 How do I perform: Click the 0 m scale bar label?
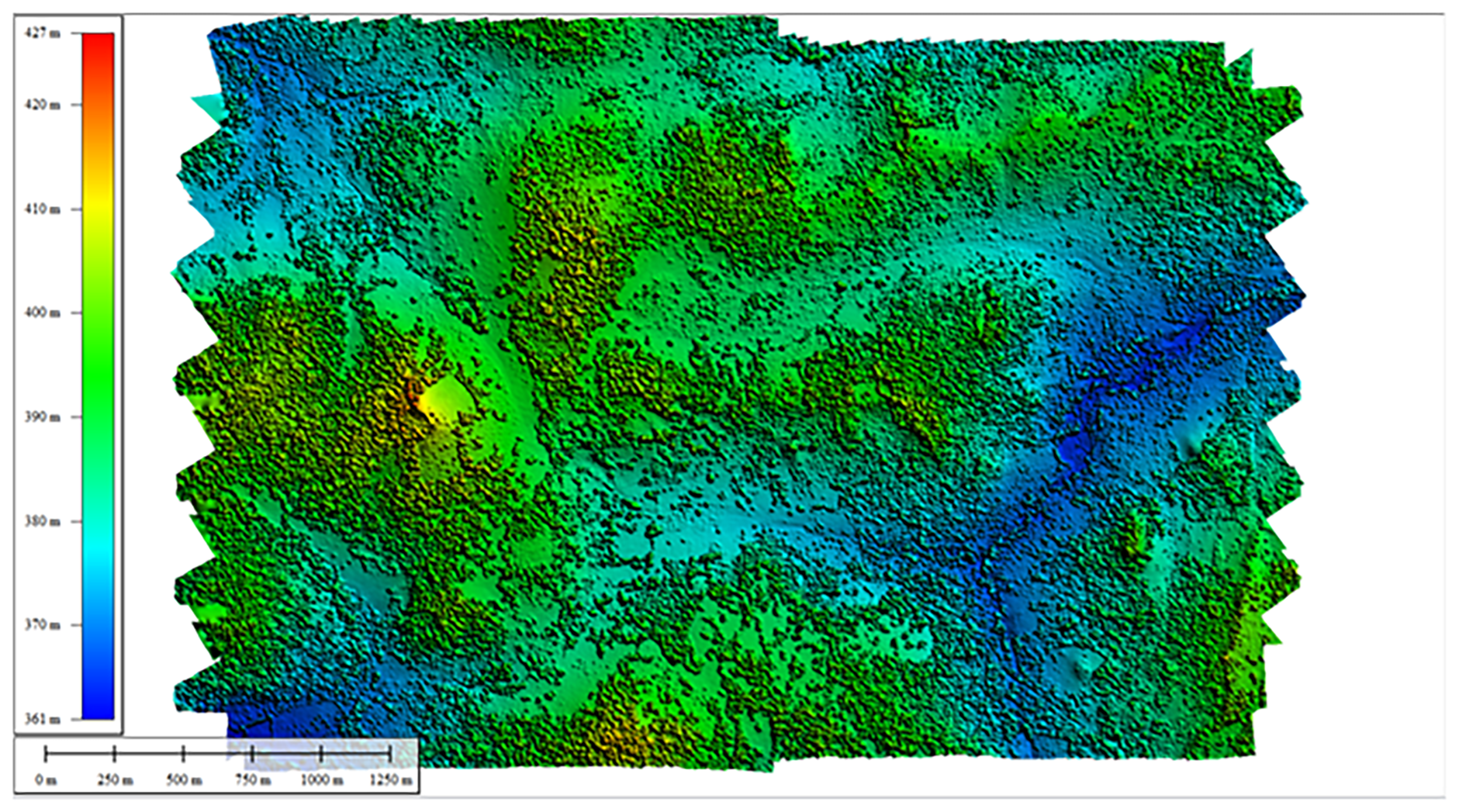click(x=45, y=779)
